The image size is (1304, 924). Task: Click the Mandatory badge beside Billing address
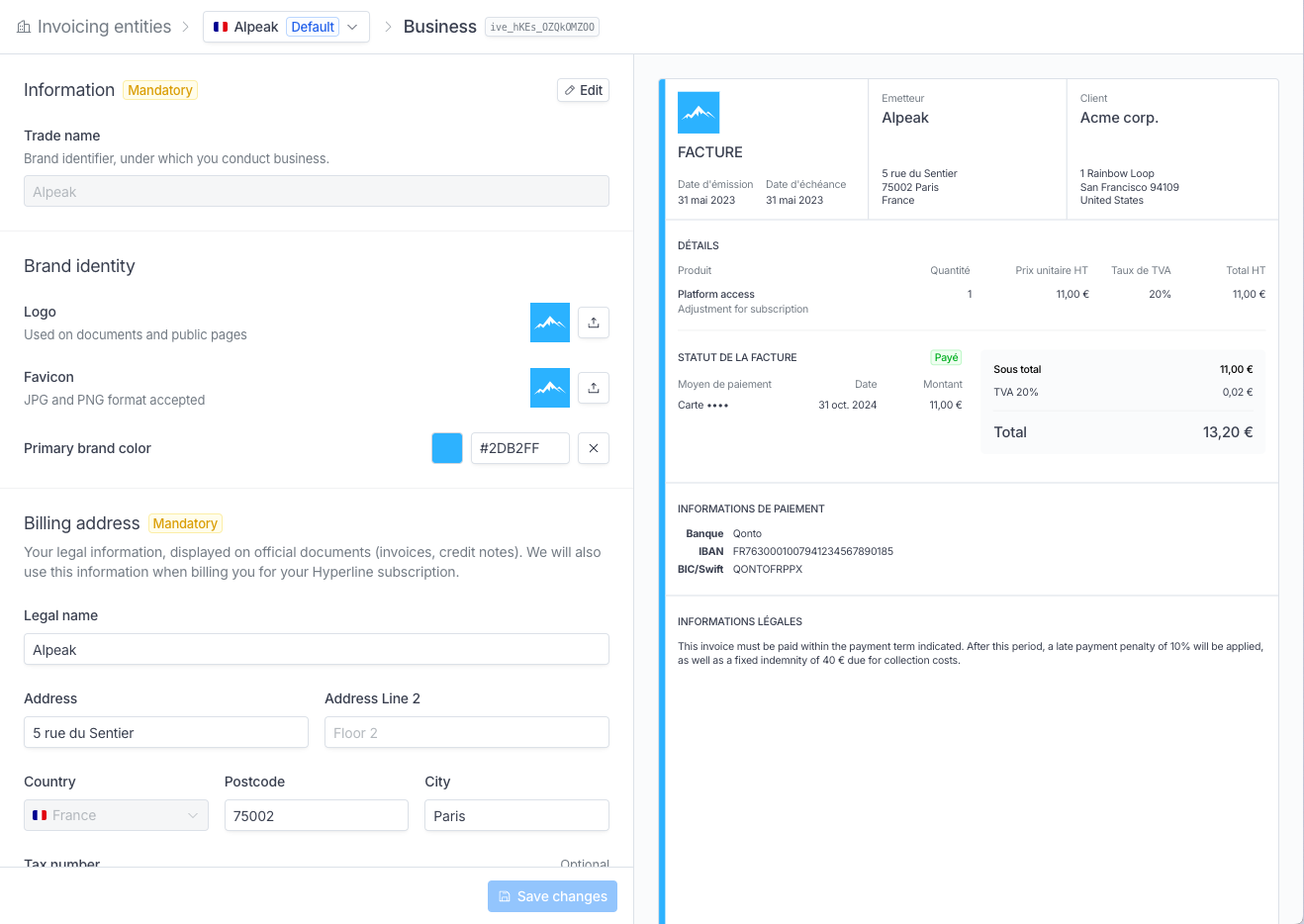tap(185, 523)
